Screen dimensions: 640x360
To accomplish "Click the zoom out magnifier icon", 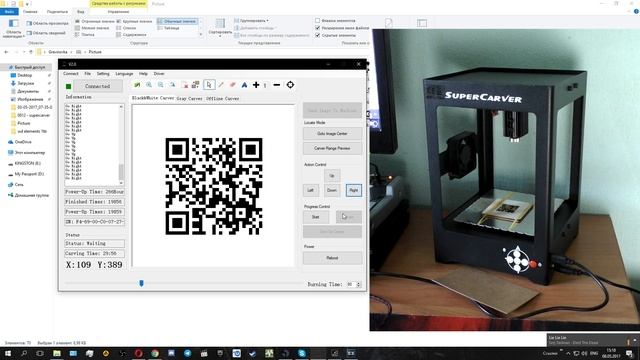I will [161, 85].
